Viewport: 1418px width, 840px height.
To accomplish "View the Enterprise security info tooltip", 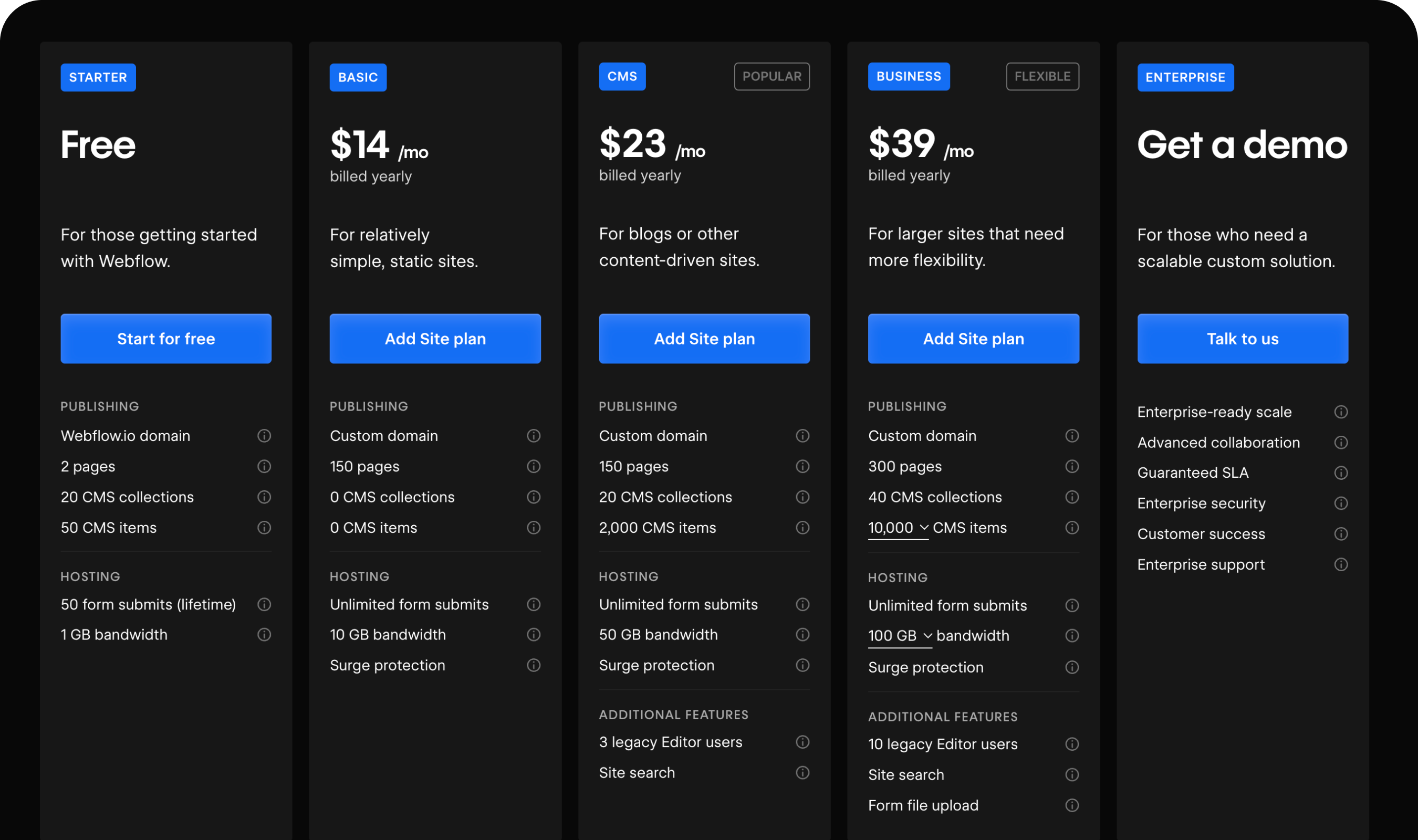I will 1340,503.
